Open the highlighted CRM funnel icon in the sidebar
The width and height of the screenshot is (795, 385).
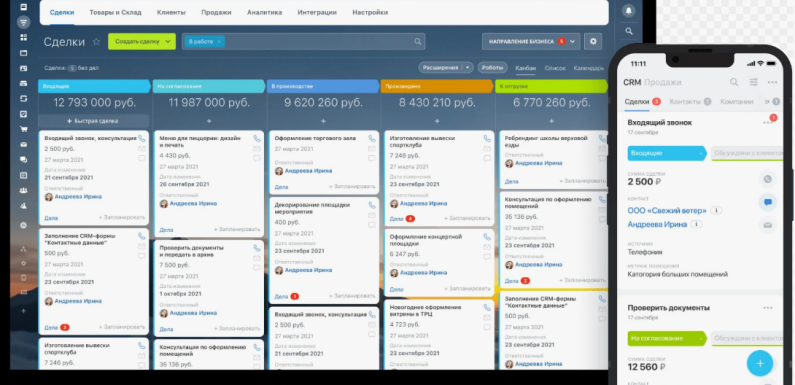(x=23, y=22)
